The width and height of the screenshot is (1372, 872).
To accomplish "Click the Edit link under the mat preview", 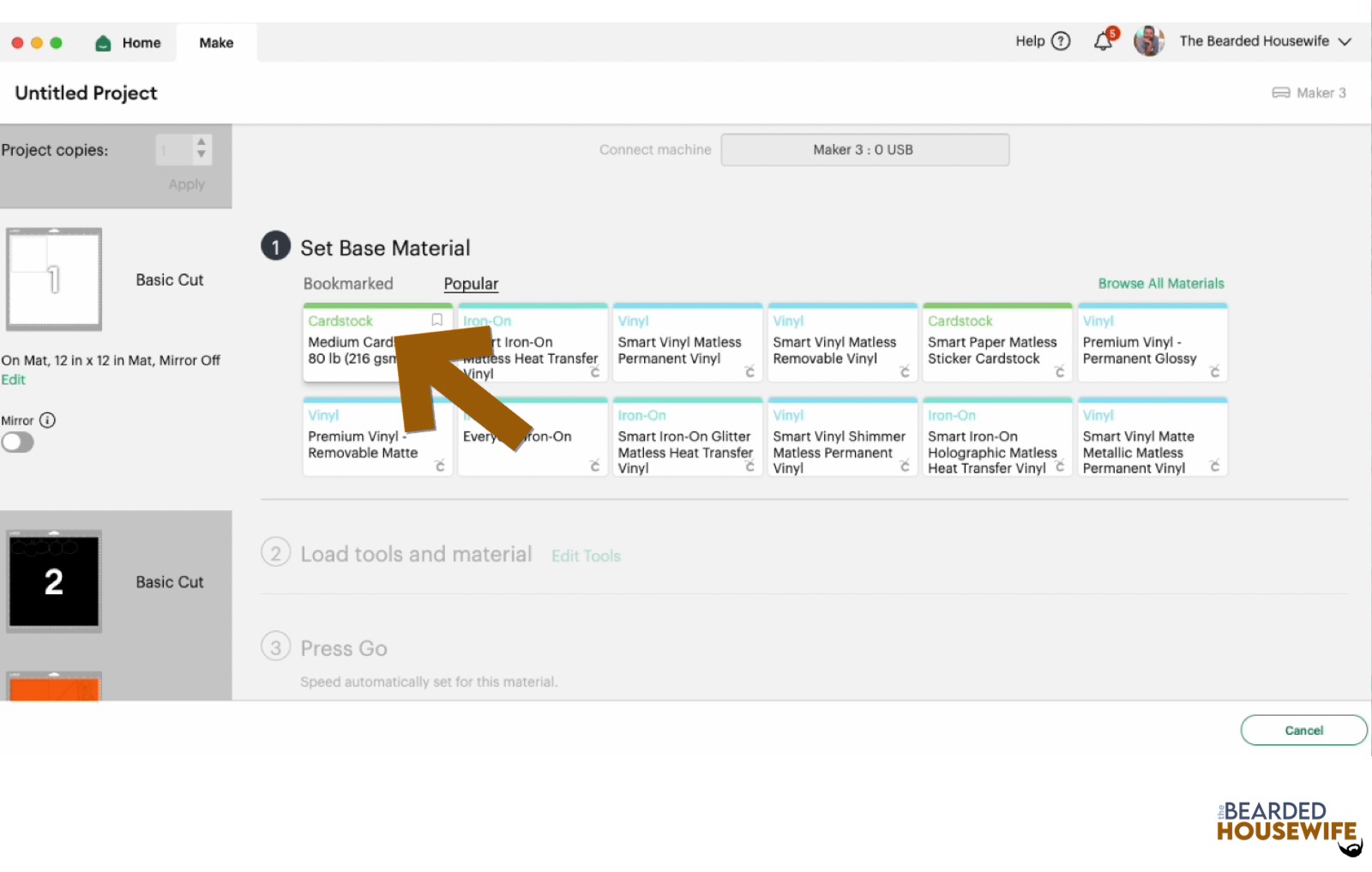I will (13, 379).
